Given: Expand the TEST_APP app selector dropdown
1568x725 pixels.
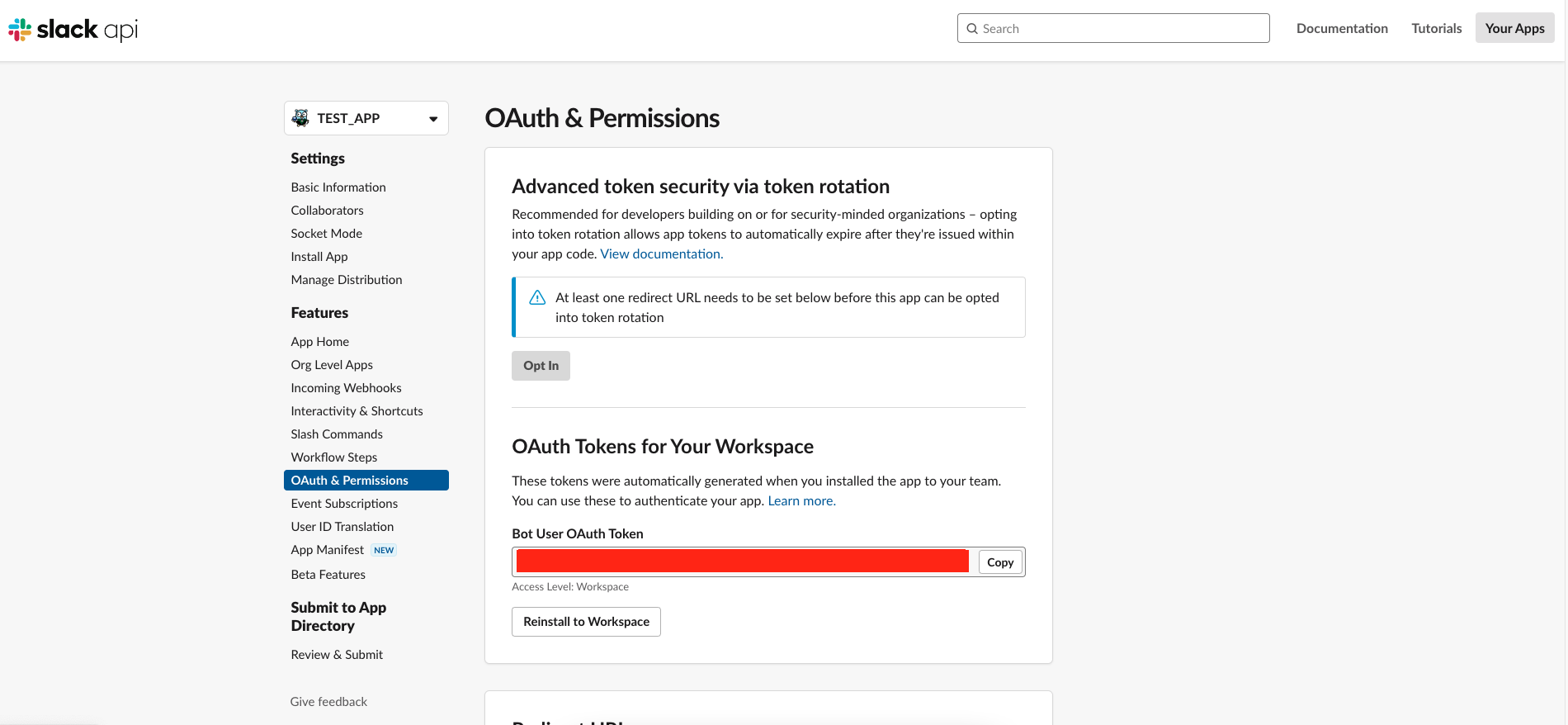Looking at the screenshot, I should (x=366, y=118).
